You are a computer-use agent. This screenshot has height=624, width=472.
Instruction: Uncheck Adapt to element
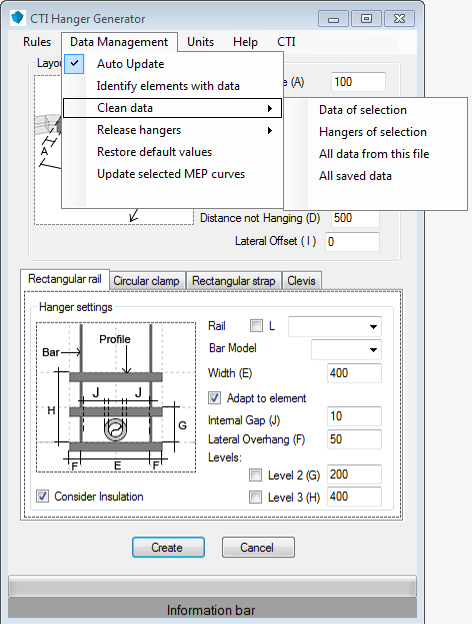click(x=215, y=398)
